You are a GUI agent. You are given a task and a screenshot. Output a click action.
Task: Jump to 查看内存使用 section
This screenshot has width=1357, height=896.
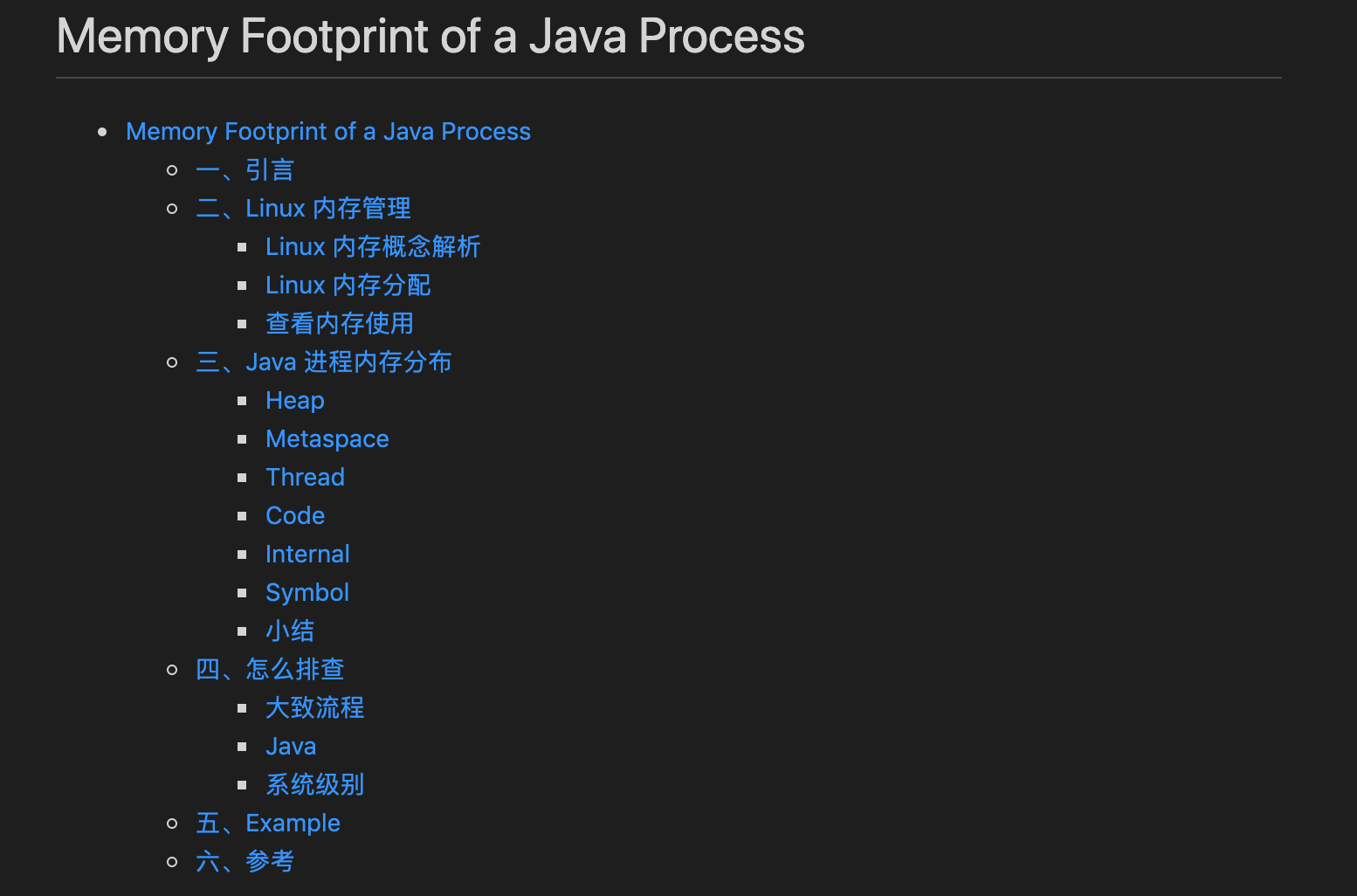pyautogui.click(x=340, y=323)
